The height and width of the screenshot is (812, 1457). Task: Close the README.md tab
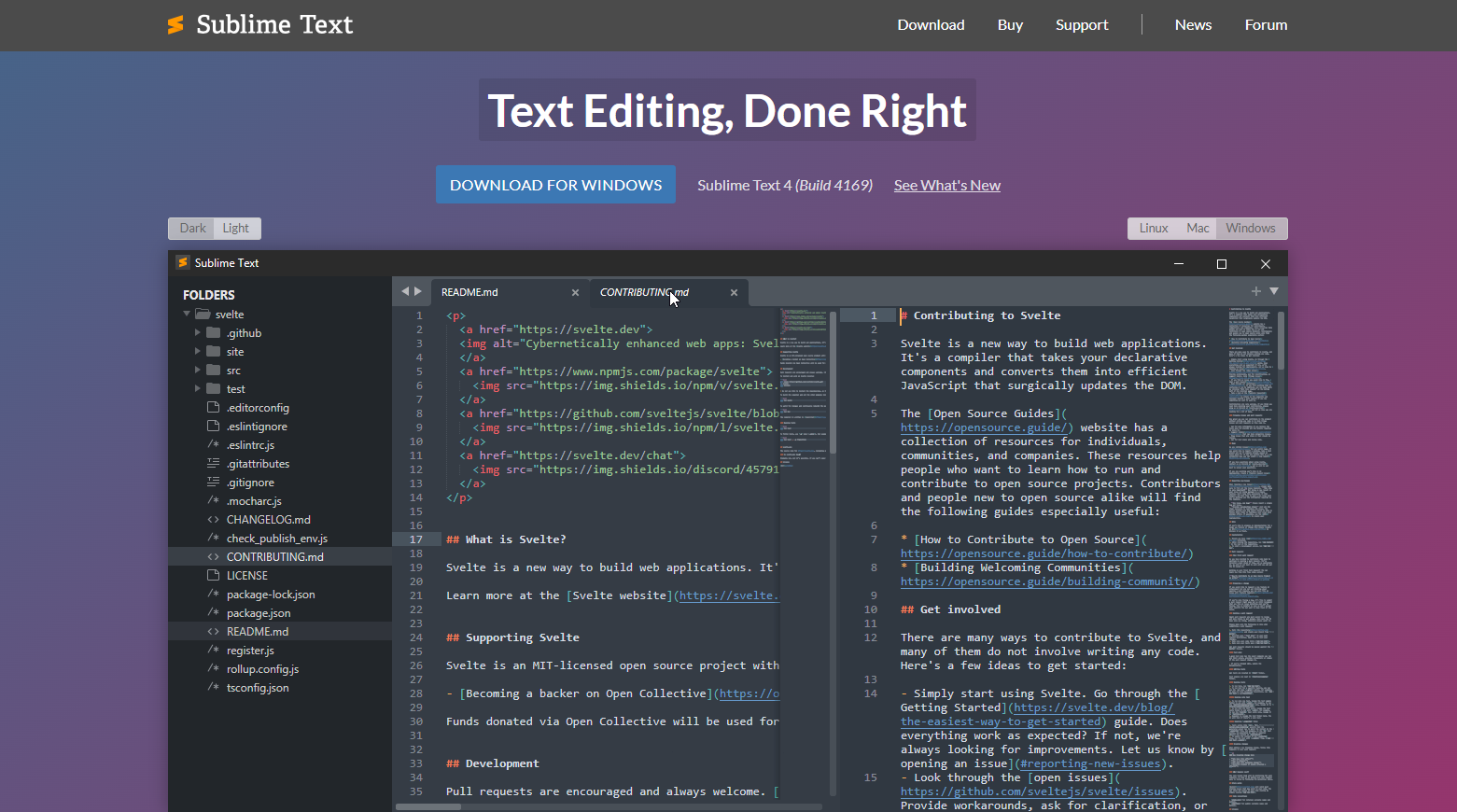[x=575, y=293]
